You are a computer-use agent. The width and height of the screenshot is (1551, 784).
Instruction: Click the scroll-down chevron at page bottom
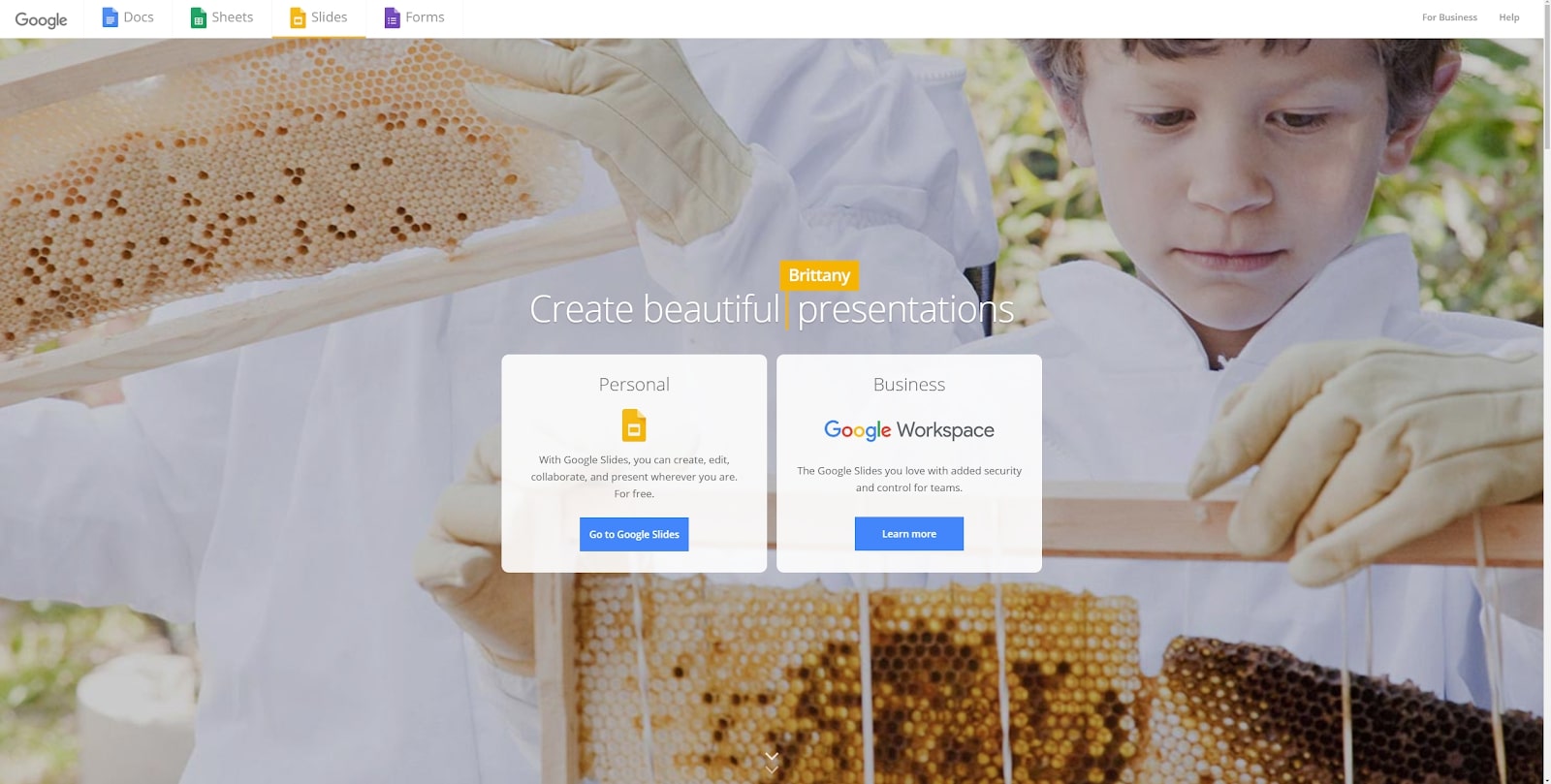point(772,762)
